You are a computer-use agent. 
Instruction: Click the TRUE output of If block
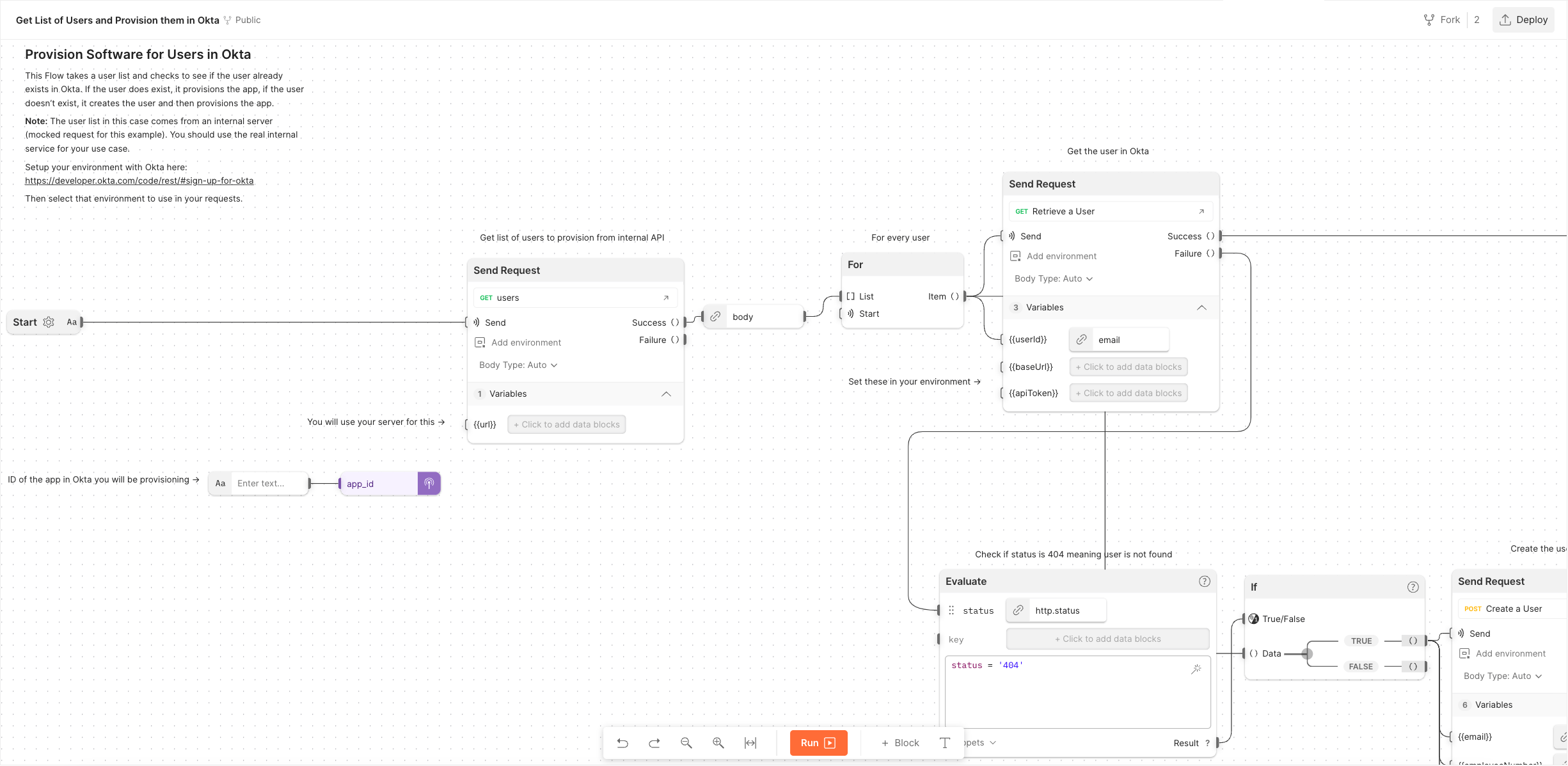(1413, 641)
